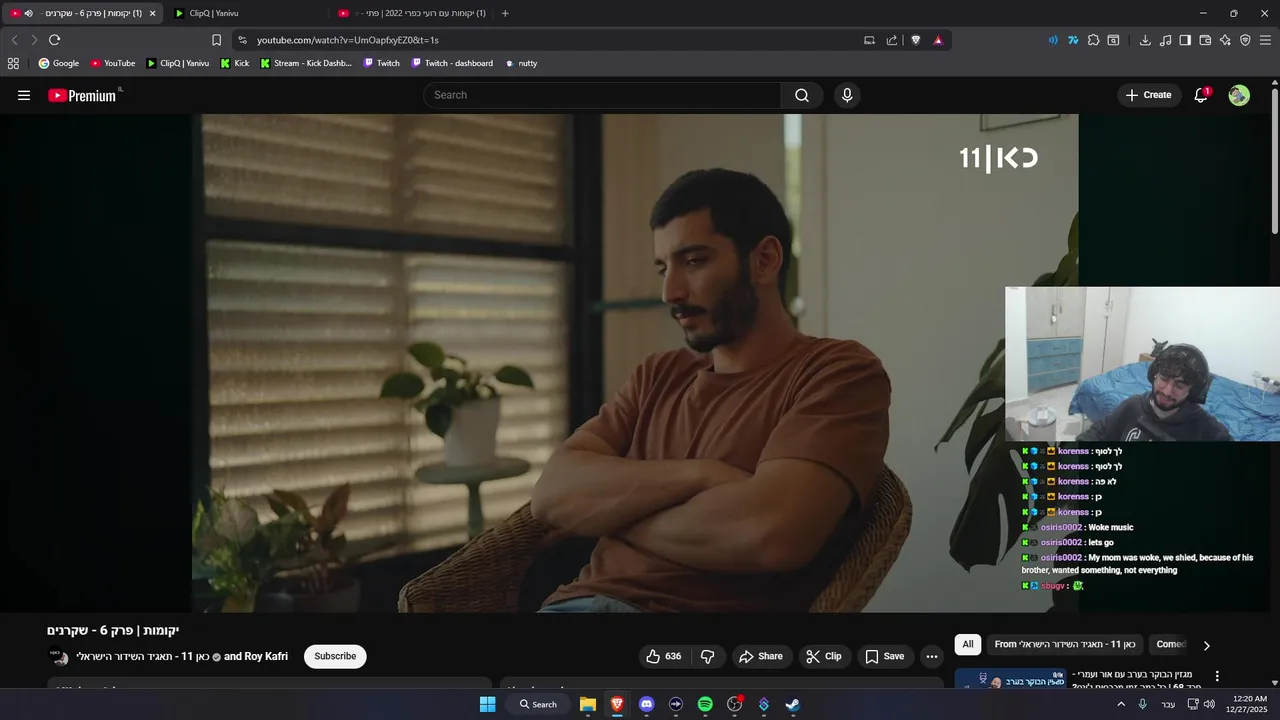Viewport: 1280px width, 720px height.
Task: Click the blue sound waves extension icon
Action: pyautogui.click(x=1053, y=40)
